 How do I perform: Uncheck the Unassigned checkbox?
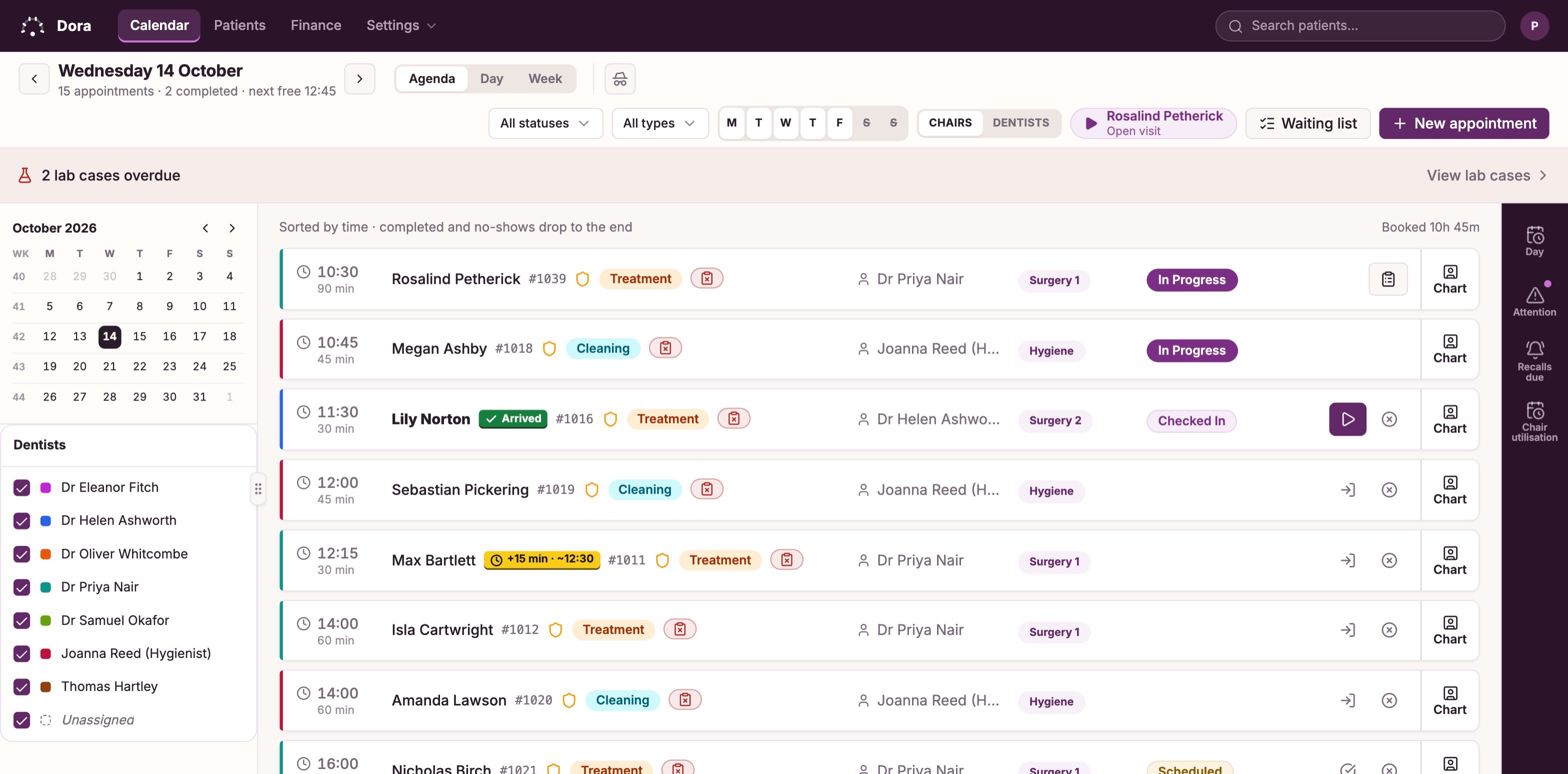point(22,720)
